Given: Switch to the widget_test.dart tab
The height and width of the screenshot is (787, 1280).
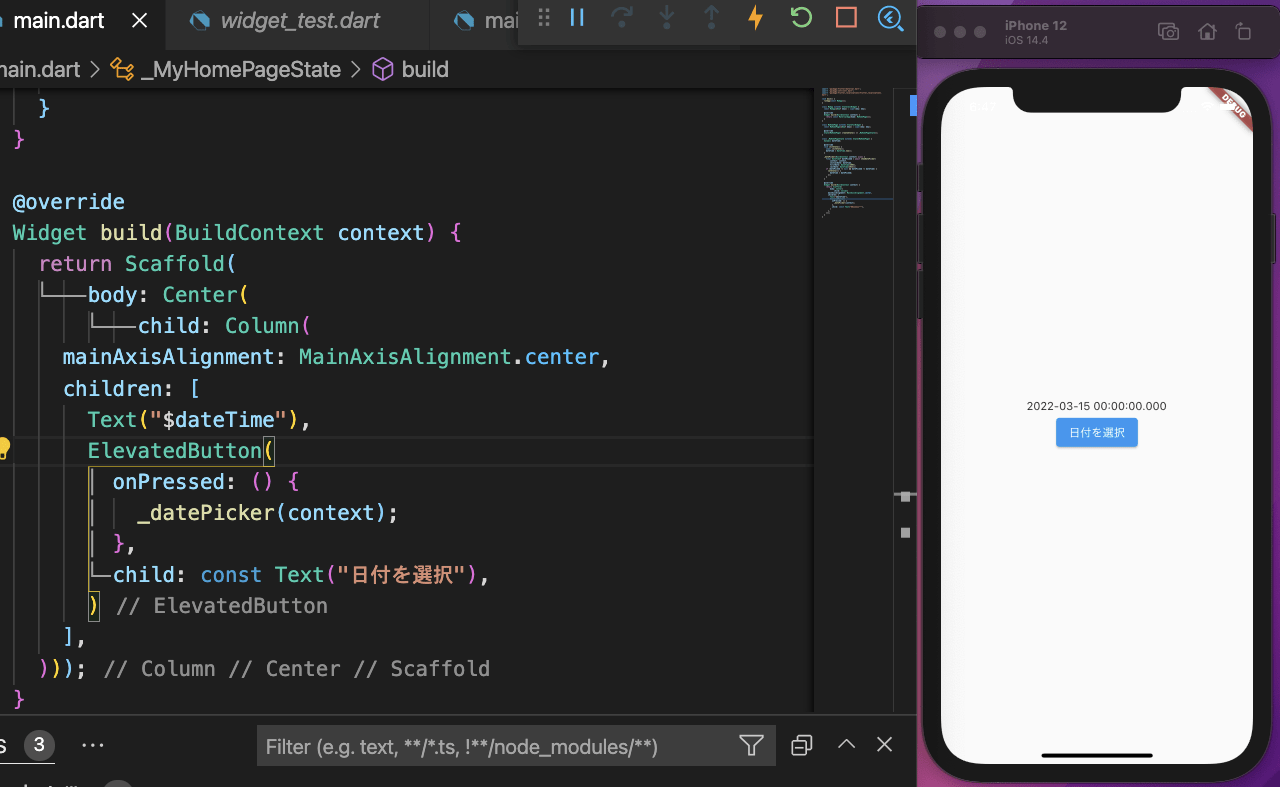Looking at the screenshot, I should tap(300, 20).
